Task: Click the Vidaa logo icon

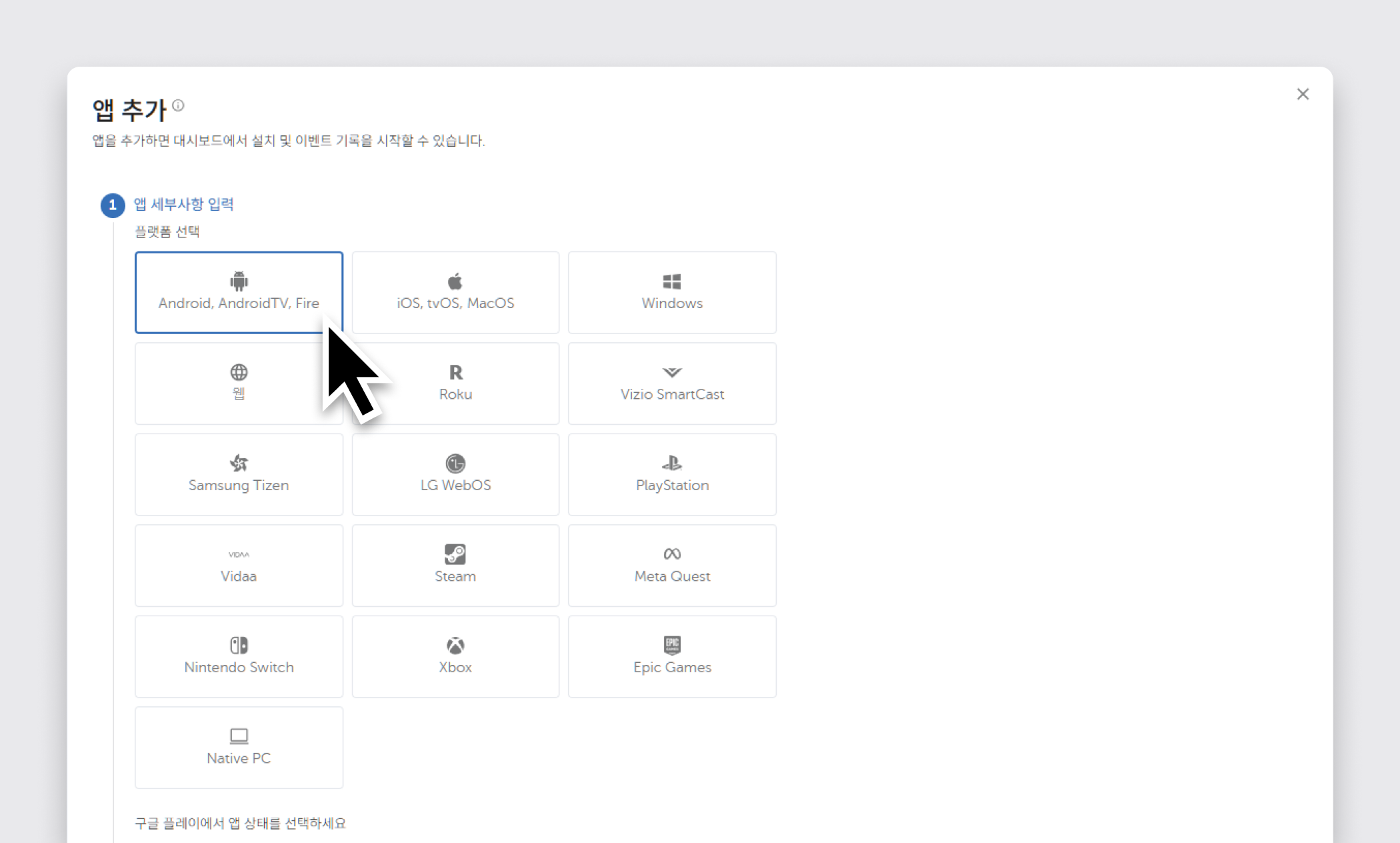Action: point(239,554)
